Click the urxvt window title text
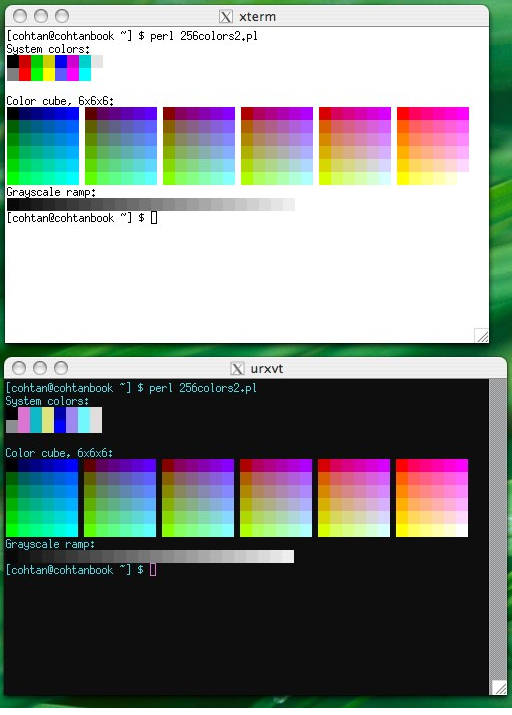 [267, 368]
